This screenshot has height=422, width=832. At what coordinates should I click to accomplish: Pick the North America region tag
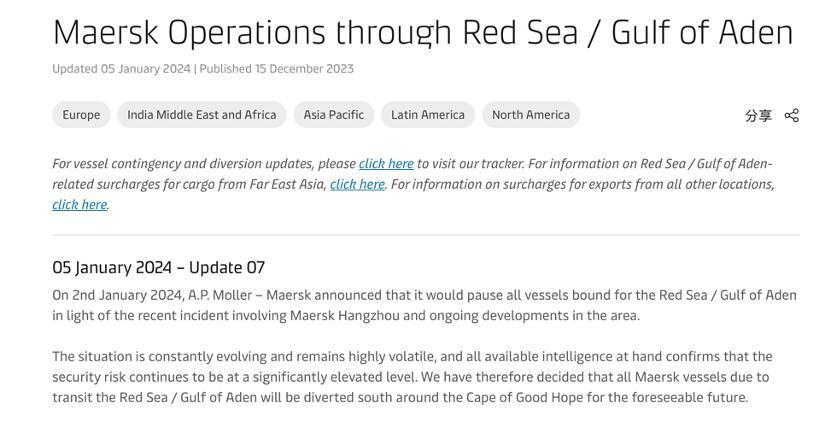click(530, 115)
